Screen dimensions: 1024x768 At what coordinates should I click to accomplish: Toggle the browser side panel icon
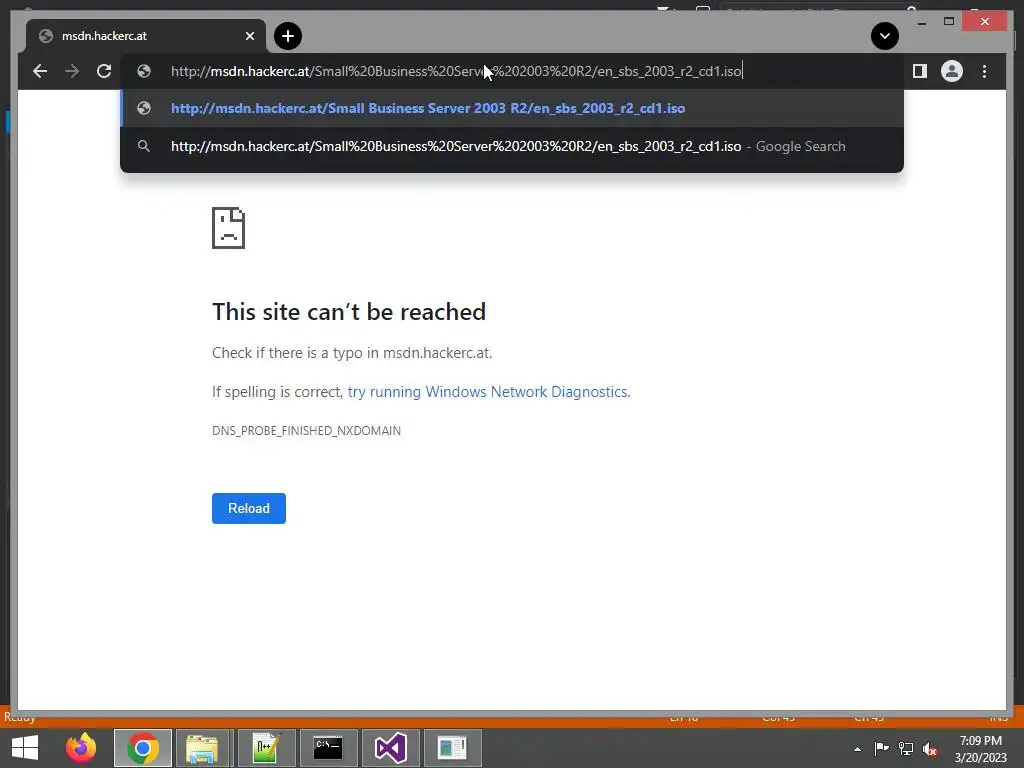click(x=920, y=71)
